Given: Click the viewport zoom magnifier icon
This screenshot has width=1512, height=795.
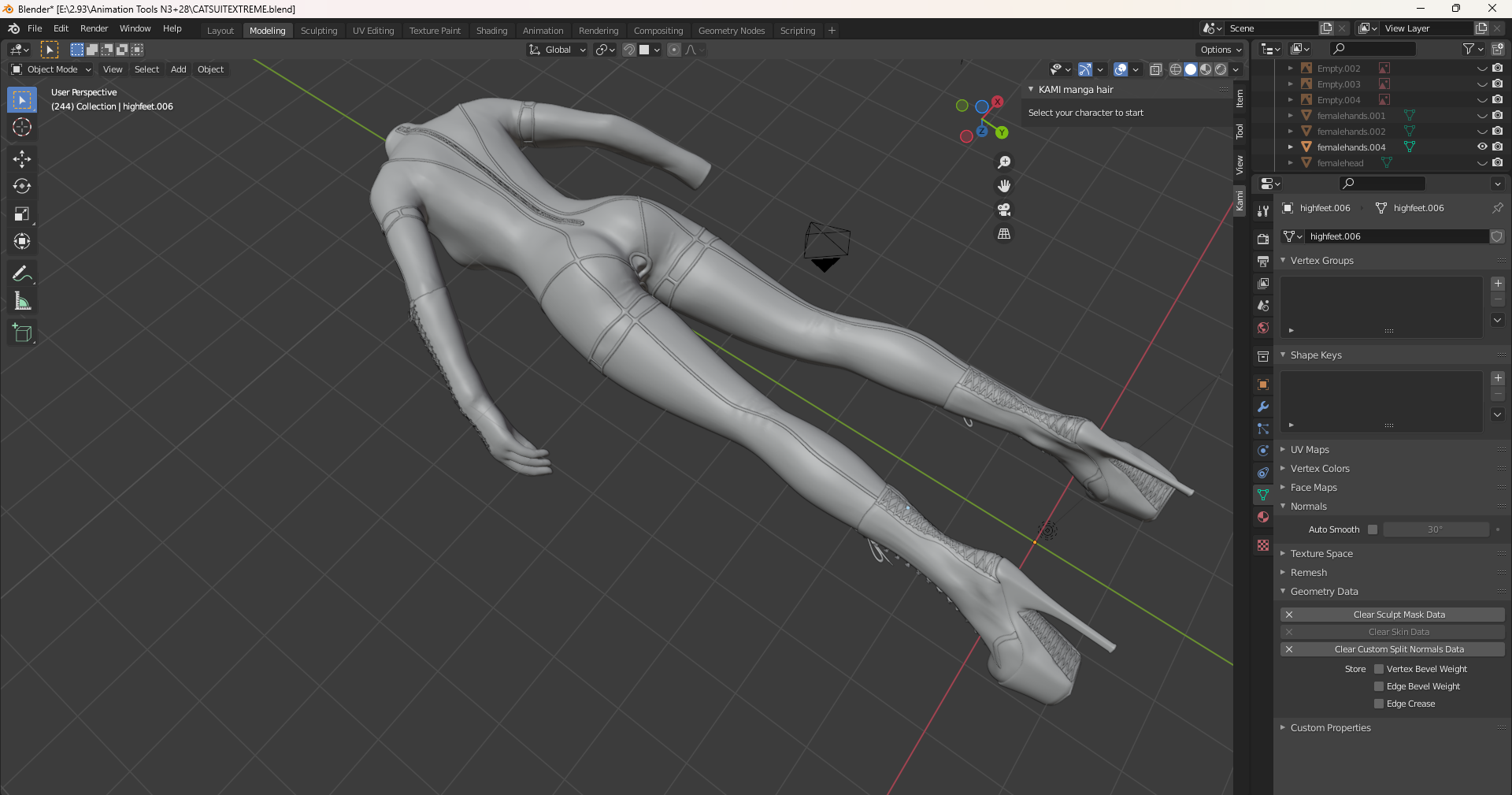Looking at the screenshot, I should 1004,162.
